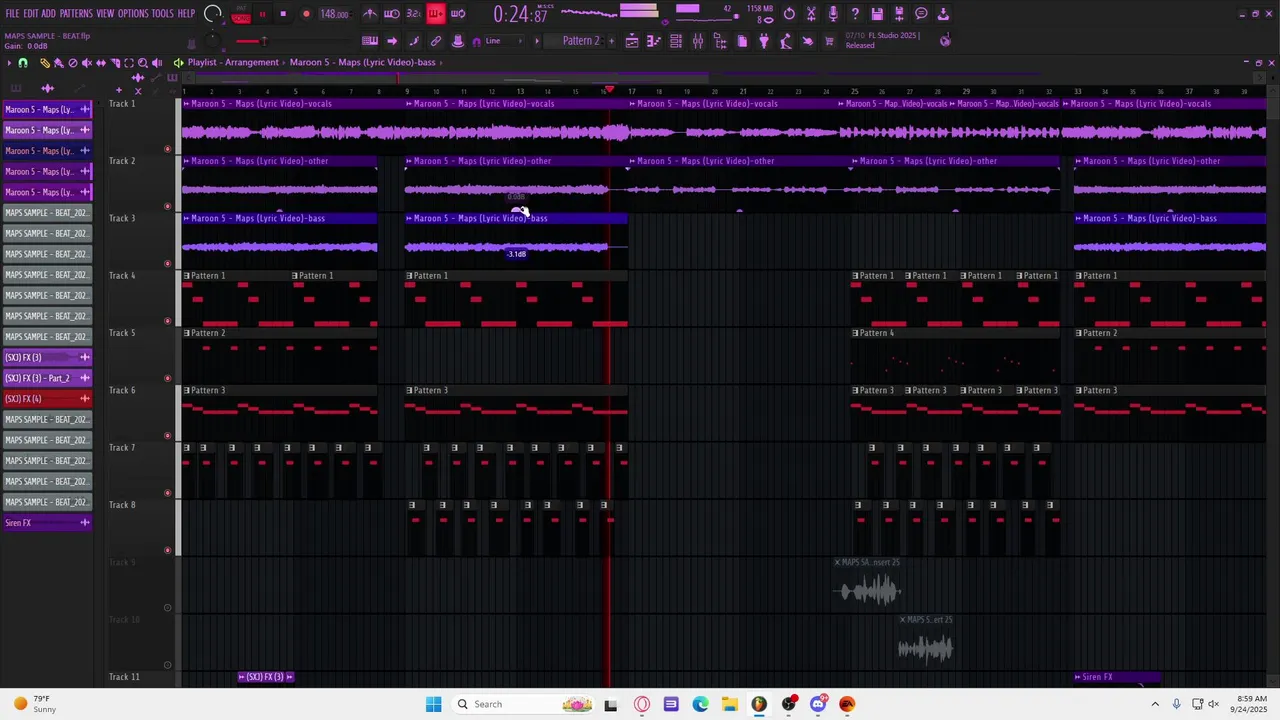Click Maroon 5 - Maps bass breadcrumb
Screen dimensions: 1280x720
[363, 62]
